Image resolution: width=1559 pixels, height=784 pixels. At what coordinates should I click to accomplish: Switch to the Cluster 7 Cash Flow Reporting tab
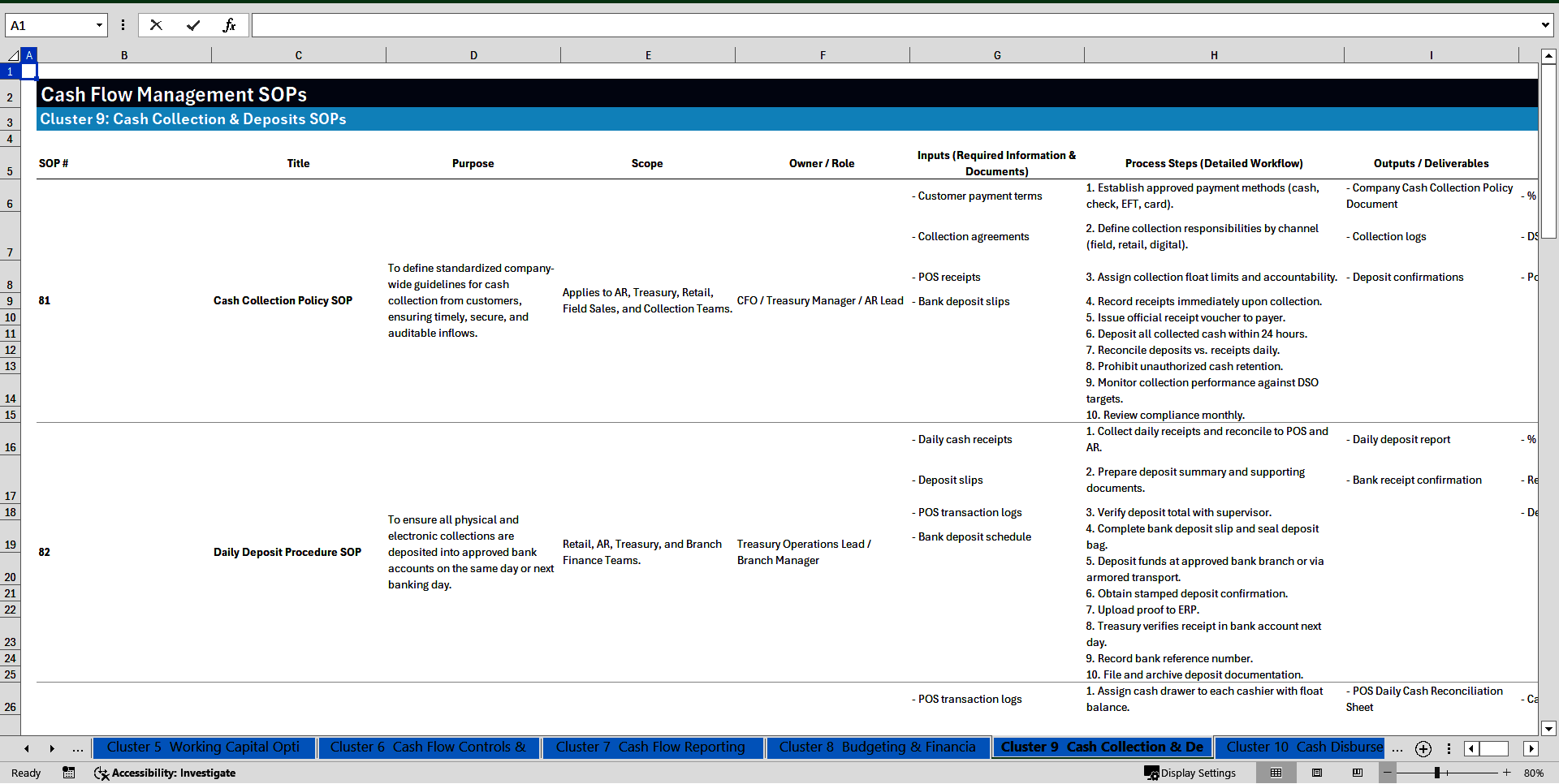tap(652, 747)
